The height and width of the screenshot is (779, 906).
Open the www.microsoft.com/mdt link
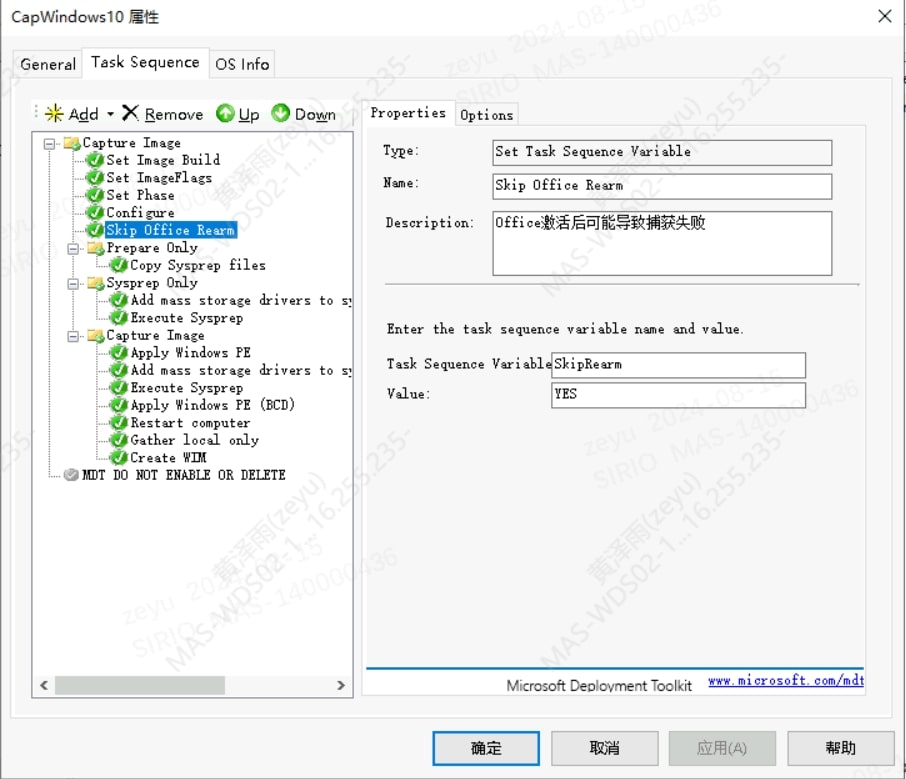(x=787, y=679)
